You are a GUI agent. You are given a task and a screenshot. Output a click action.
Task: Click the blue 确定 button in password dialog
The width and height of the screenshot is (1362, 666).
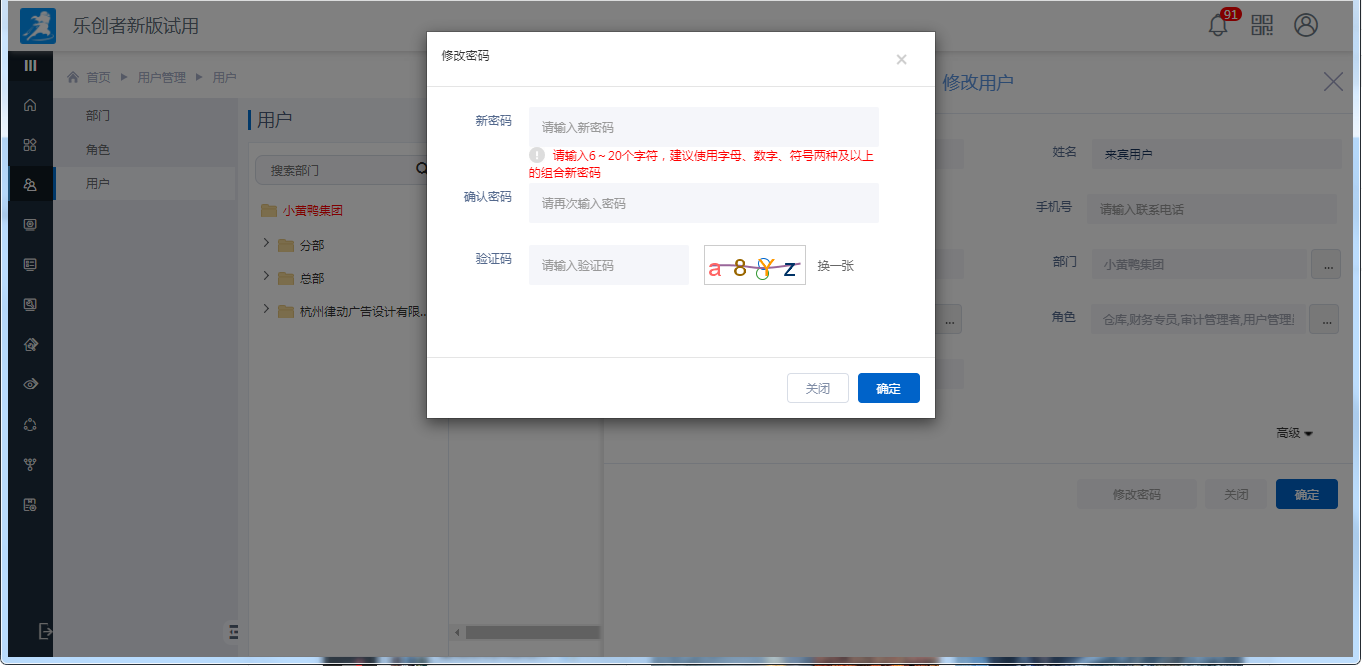[888, 388]
